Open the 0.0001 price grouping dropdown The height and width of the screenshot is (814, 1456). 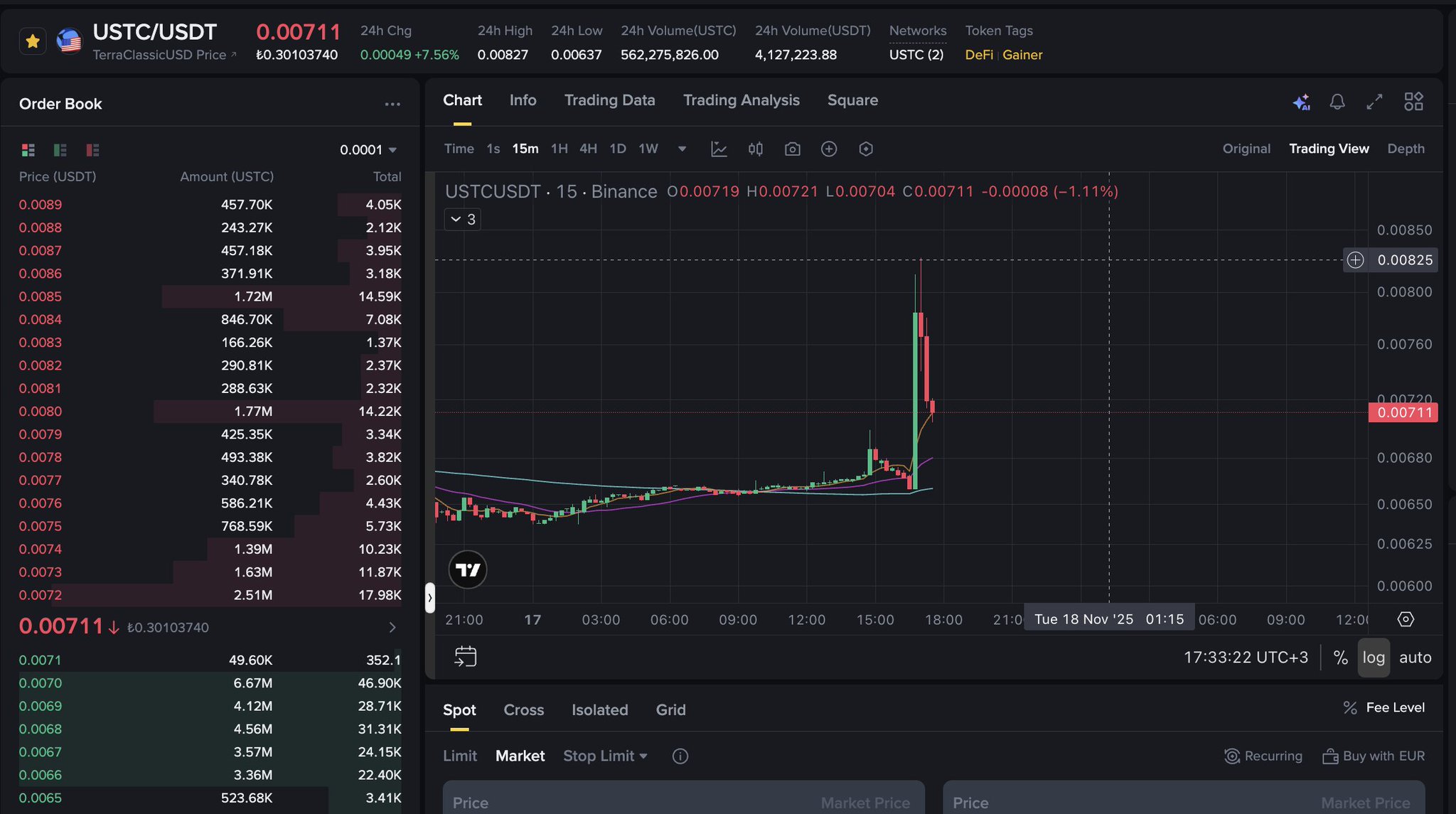pos(368,150)
